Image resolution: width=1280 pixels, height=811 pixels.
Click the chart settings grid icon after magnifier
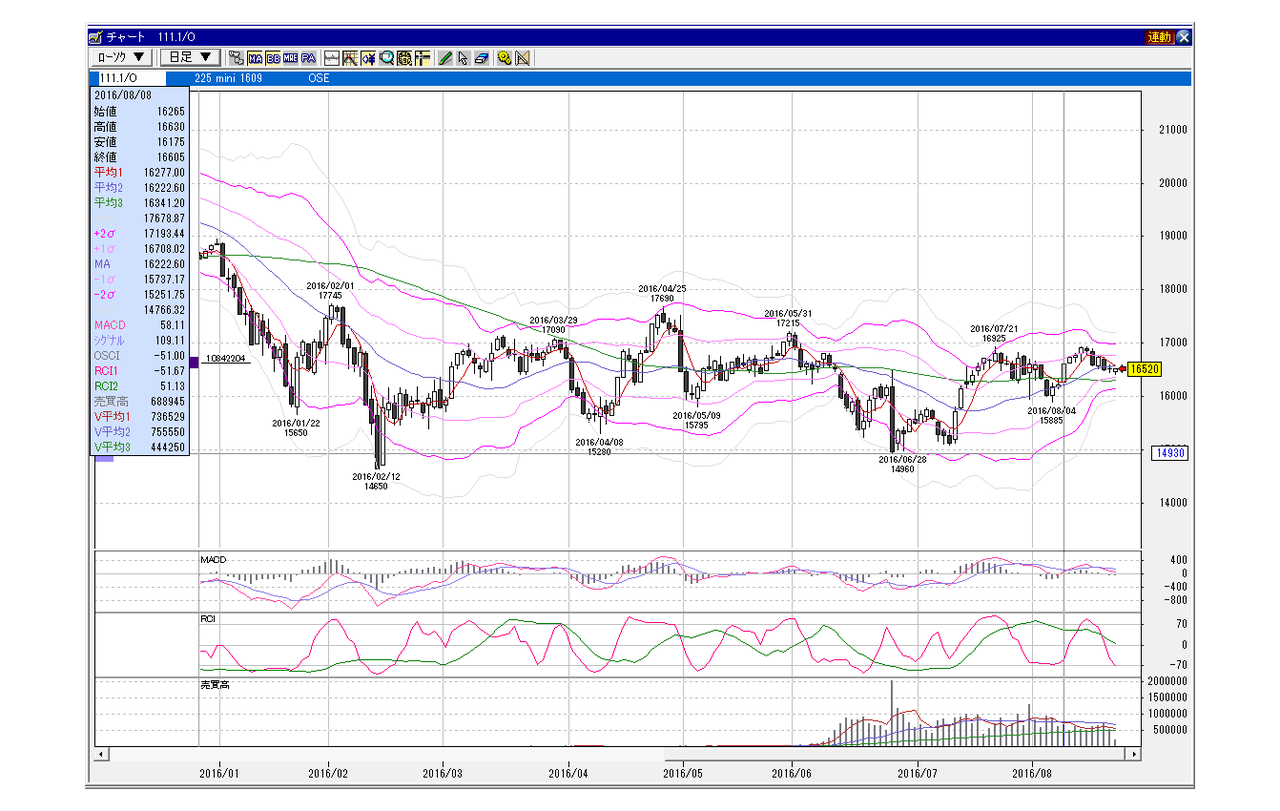pyautogui.click(x=404, y=58)
